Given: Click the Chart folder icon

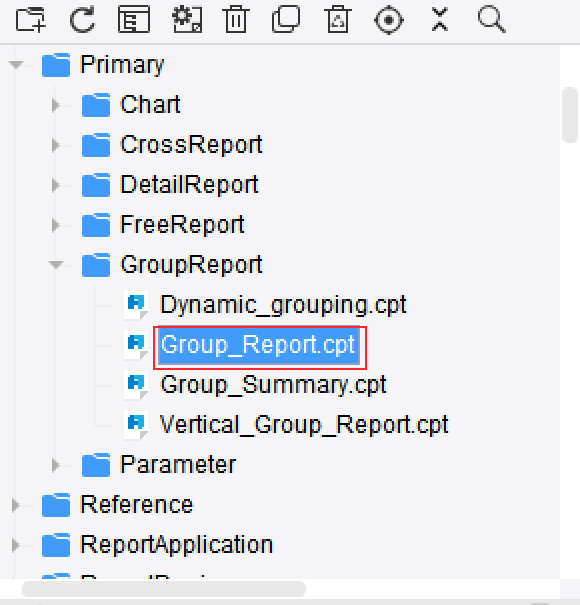Looking at the screenshot, I should pos(96,105).
